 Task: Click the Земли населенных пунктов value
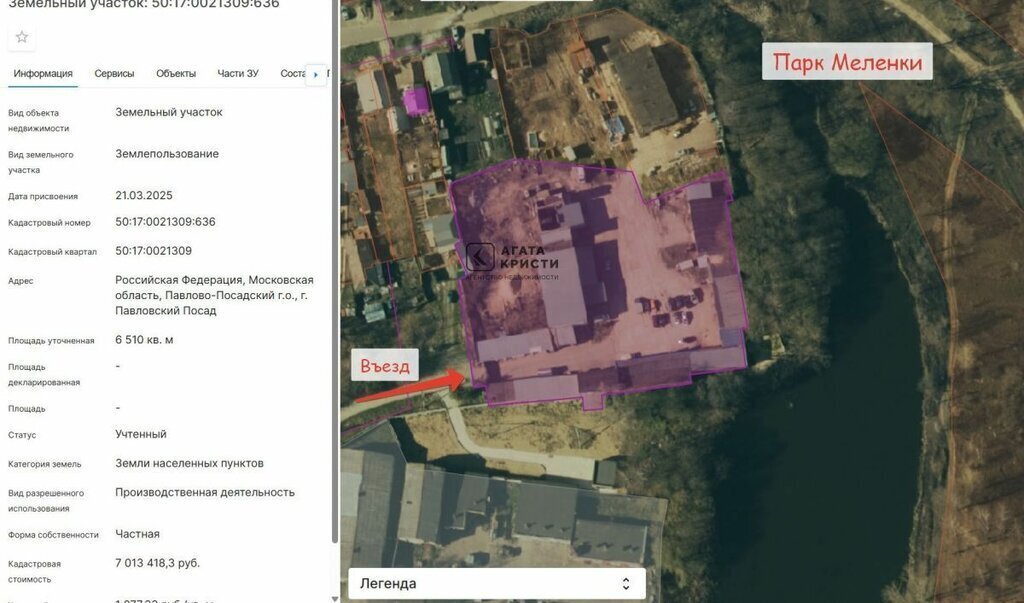[189, 463]
